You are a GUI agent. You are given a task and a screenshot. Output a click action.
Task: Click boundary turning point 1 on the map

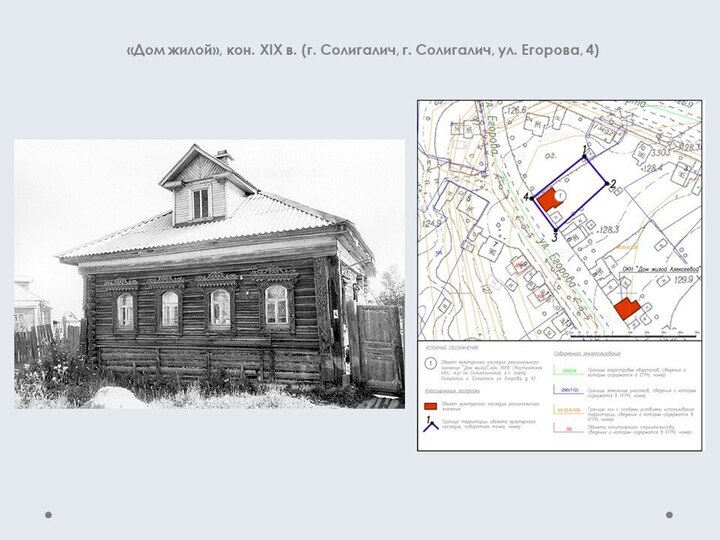tap(585, 157)
